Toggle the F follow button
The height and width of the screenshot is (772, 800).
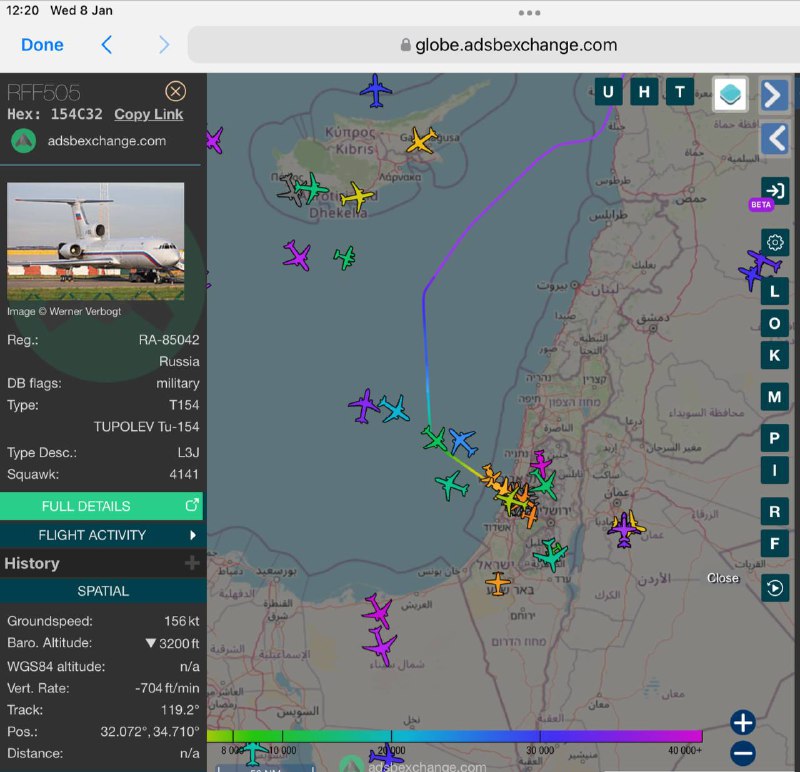pyautogui.click(x=774, y=543)
